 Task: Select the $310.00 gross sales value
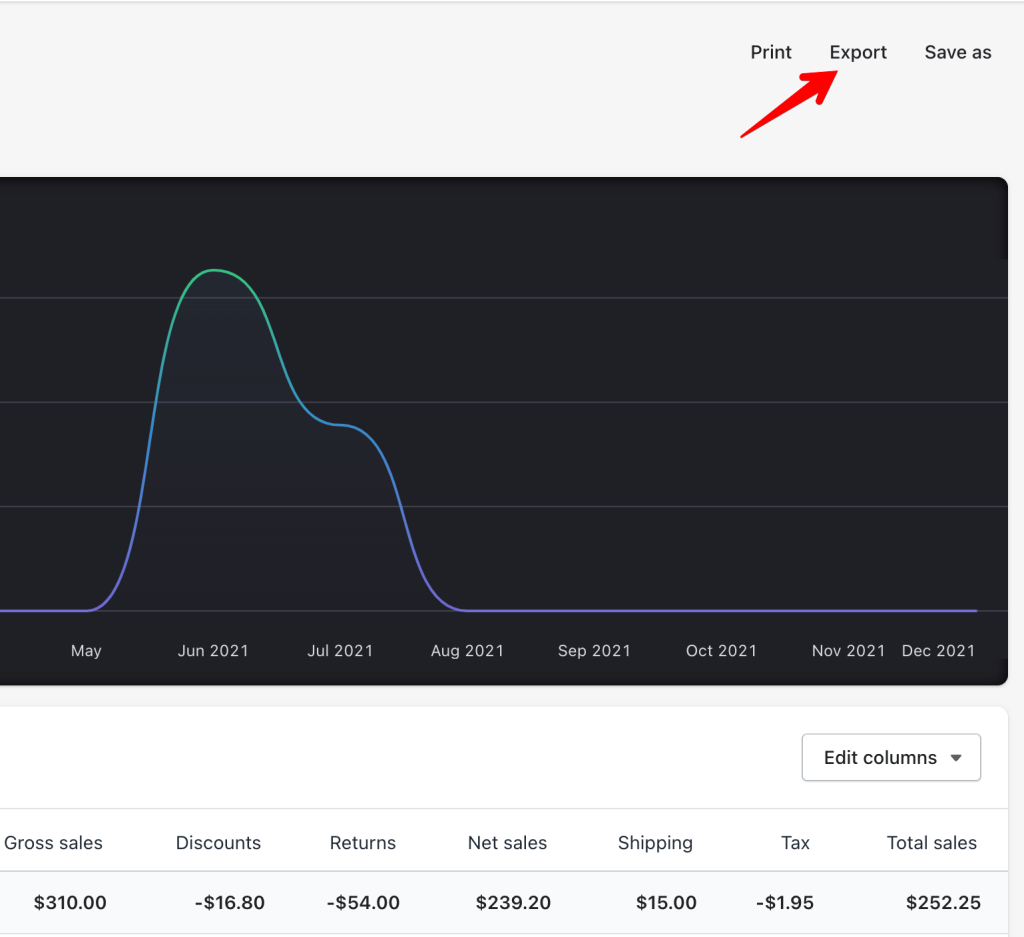pos(69,902)
